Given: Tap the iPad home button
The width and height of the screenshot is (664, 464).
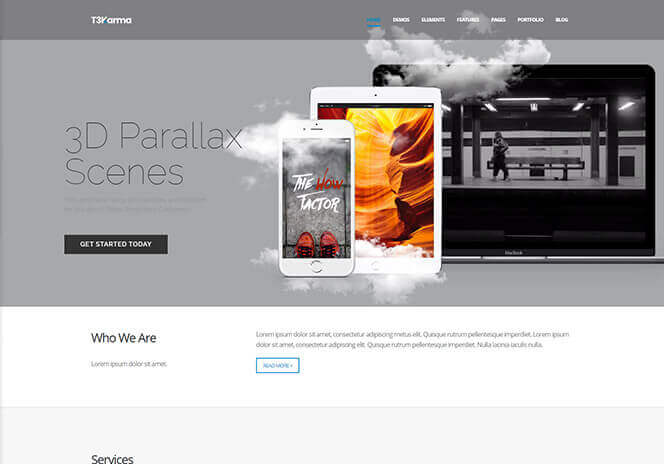Looking at the screenshot, I should pyautogui.click(x=377, y=266).
